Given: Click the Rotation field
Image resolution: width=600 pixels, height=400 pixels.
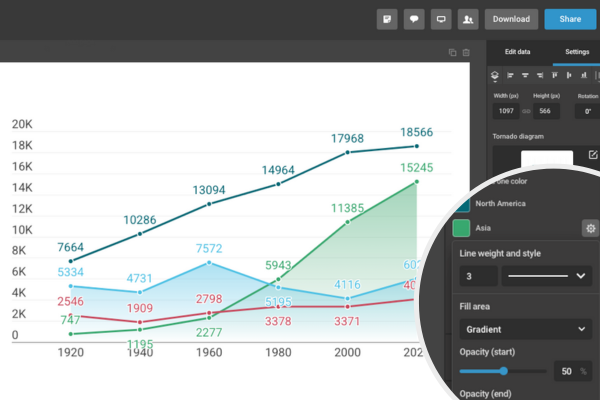Looking at the screenshot, I should click(x=588, y=111).
